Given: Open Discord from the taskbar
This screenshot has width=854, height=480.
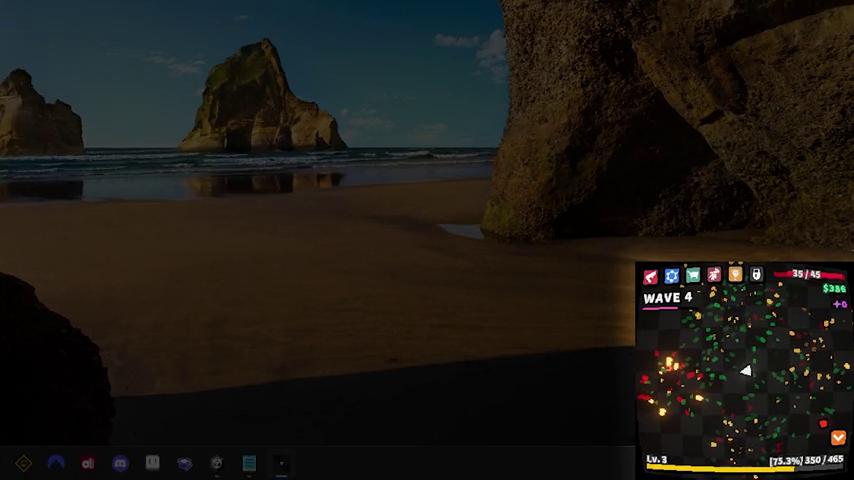Looking at the screenshot, I should point(120,463).
